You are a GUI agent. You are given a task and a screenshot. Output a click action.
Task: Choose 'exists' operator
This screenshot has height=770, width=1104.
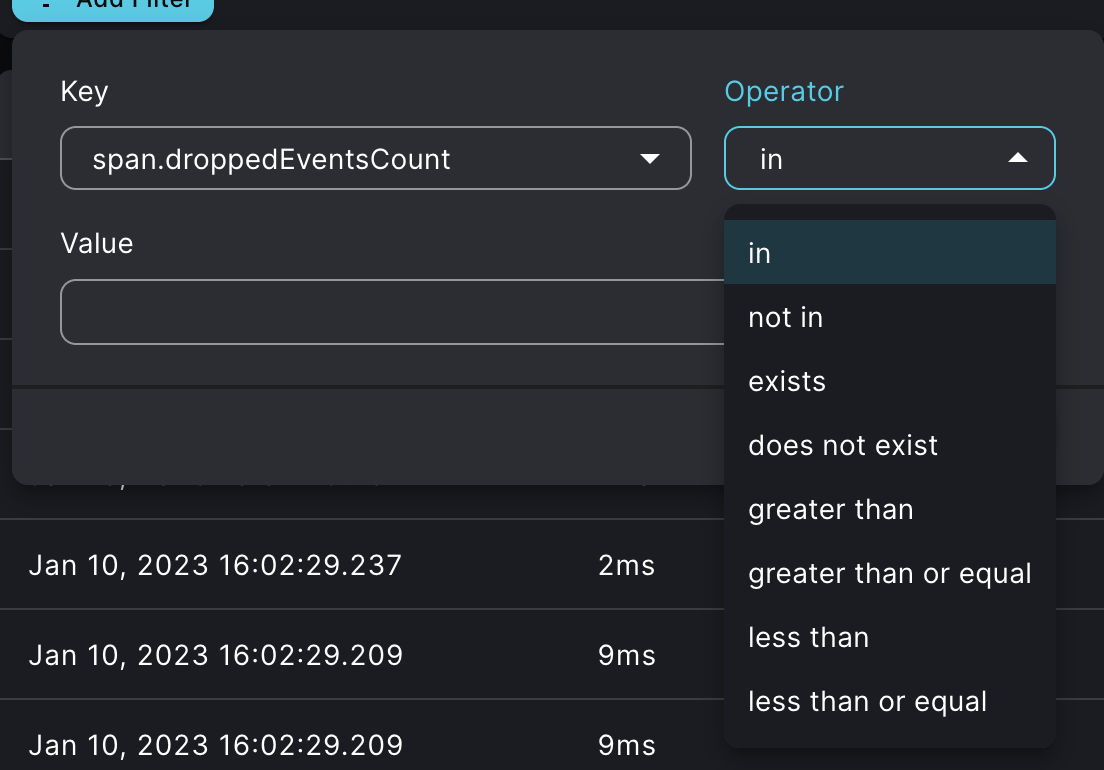pos(889,381)
